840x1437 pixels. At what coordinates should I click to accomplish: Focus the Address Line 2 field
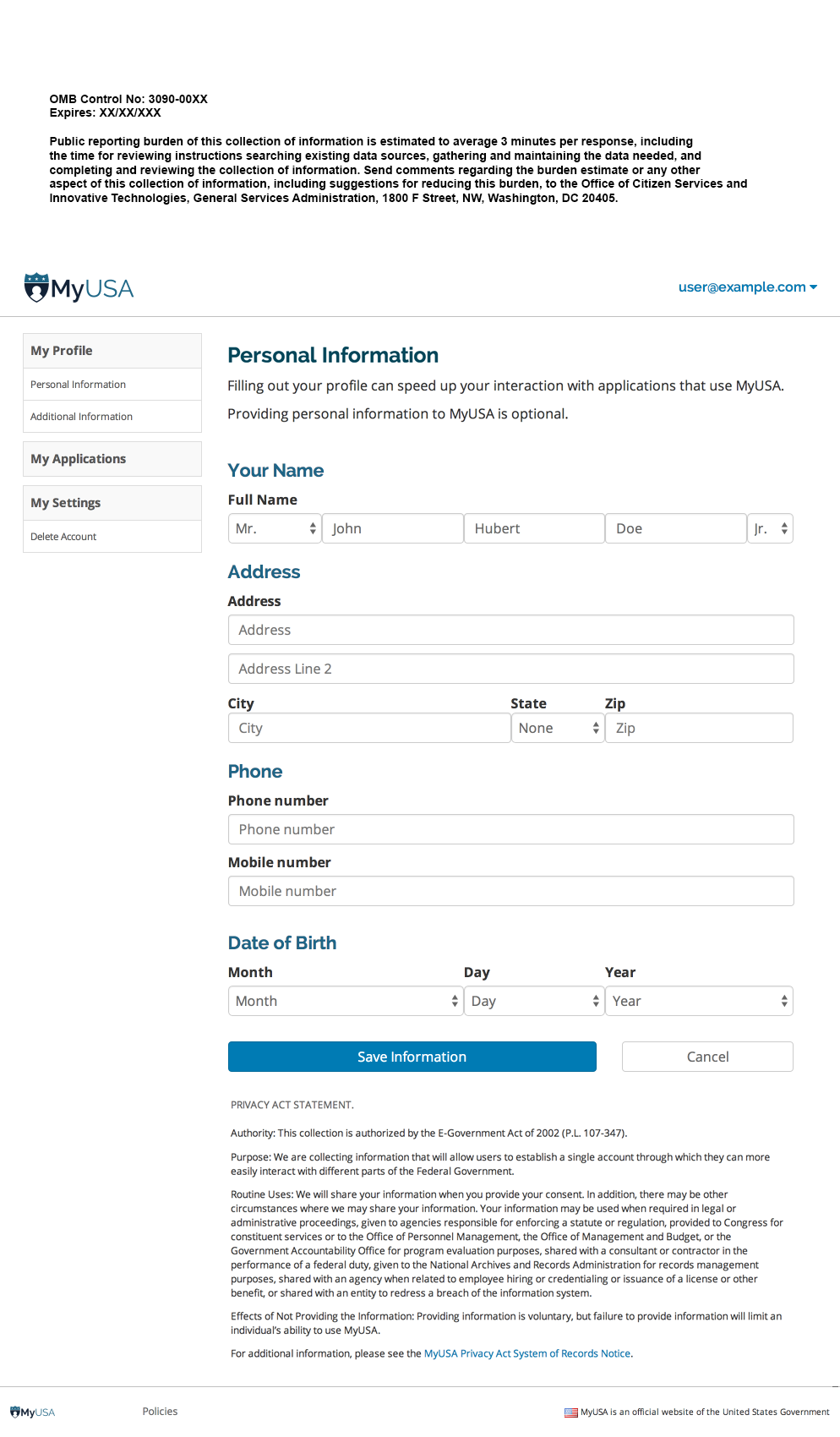pos(510,669)
